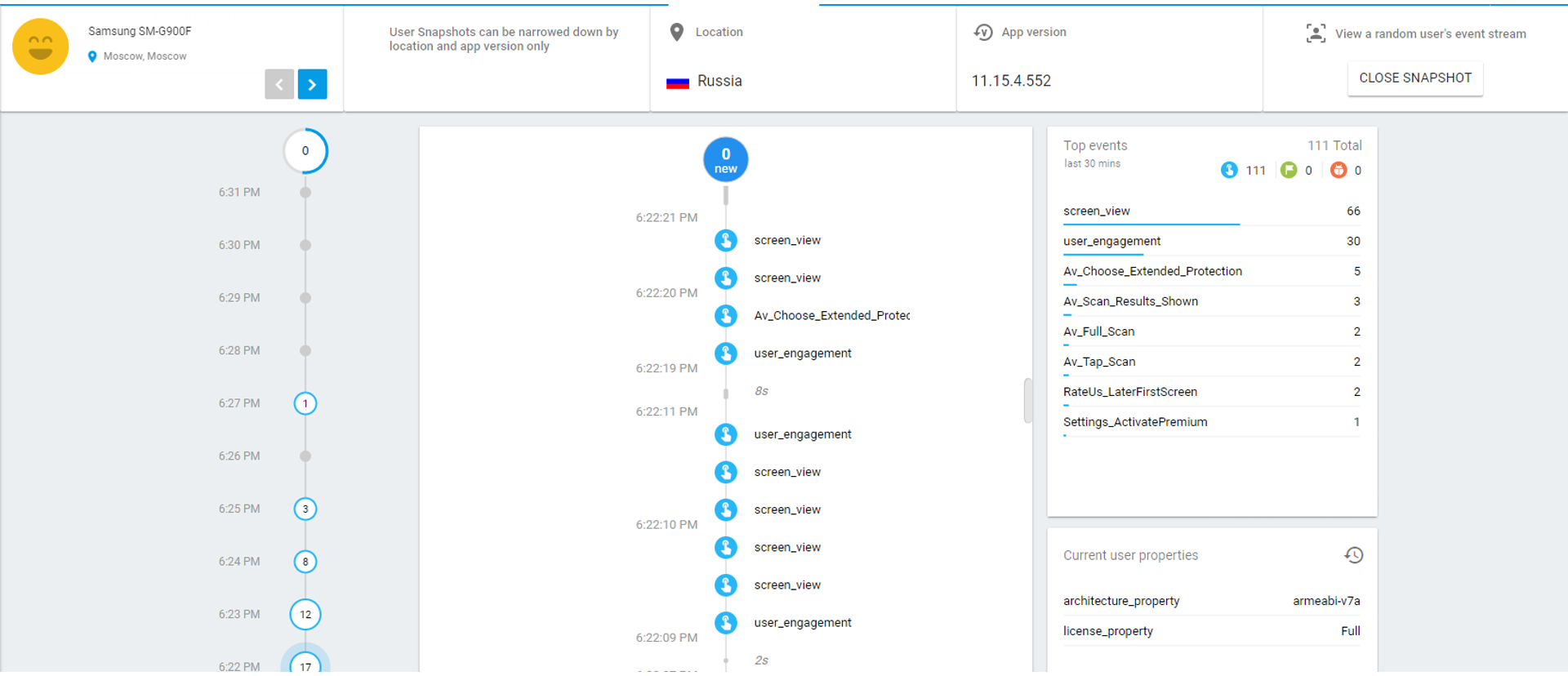Advance to the next user snapshot
This screenshot has width=1568, height=676.
[312, 84]
